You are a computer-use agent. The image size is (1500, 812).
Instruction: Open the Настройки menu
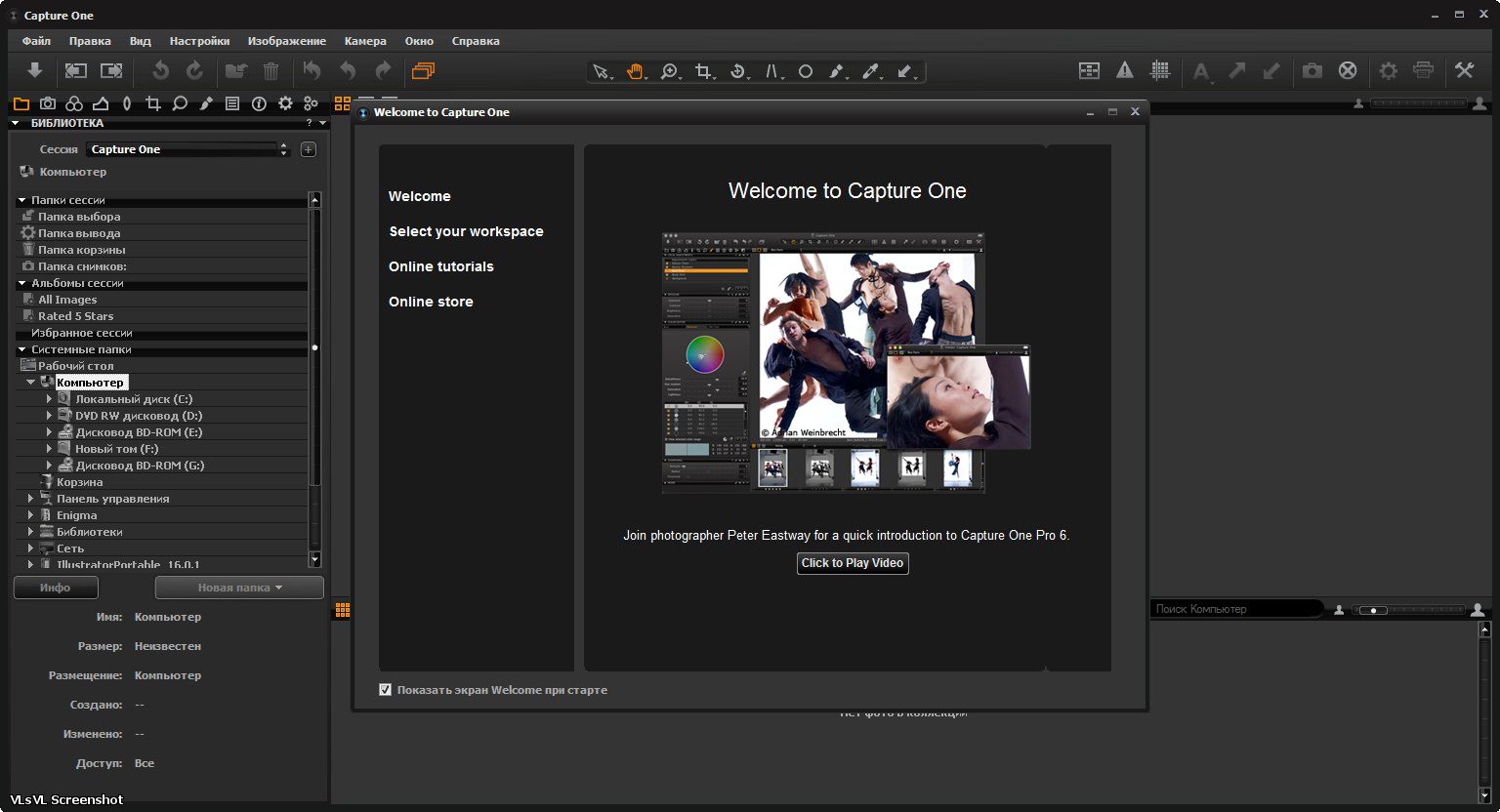(199, 41)
